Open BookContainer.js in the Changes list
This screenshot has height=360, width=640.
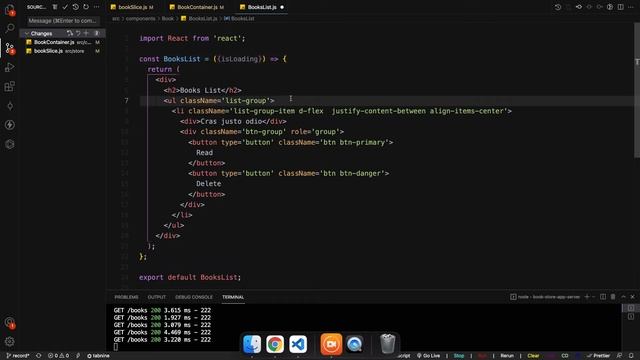point(62,42)
